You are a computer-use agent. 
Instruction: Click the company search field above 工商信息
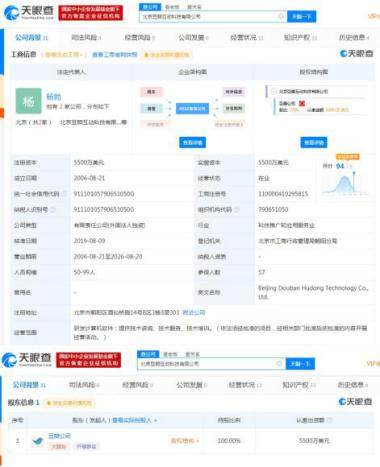[x=213, y=16]
